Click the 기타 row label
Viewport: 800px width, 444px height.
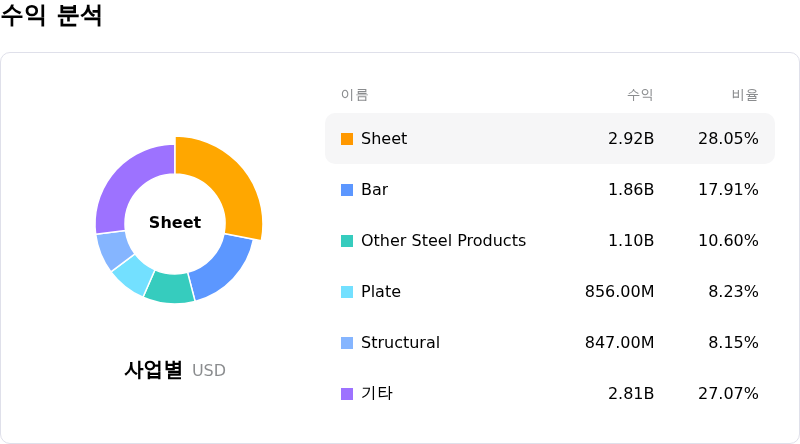(377, 393)
